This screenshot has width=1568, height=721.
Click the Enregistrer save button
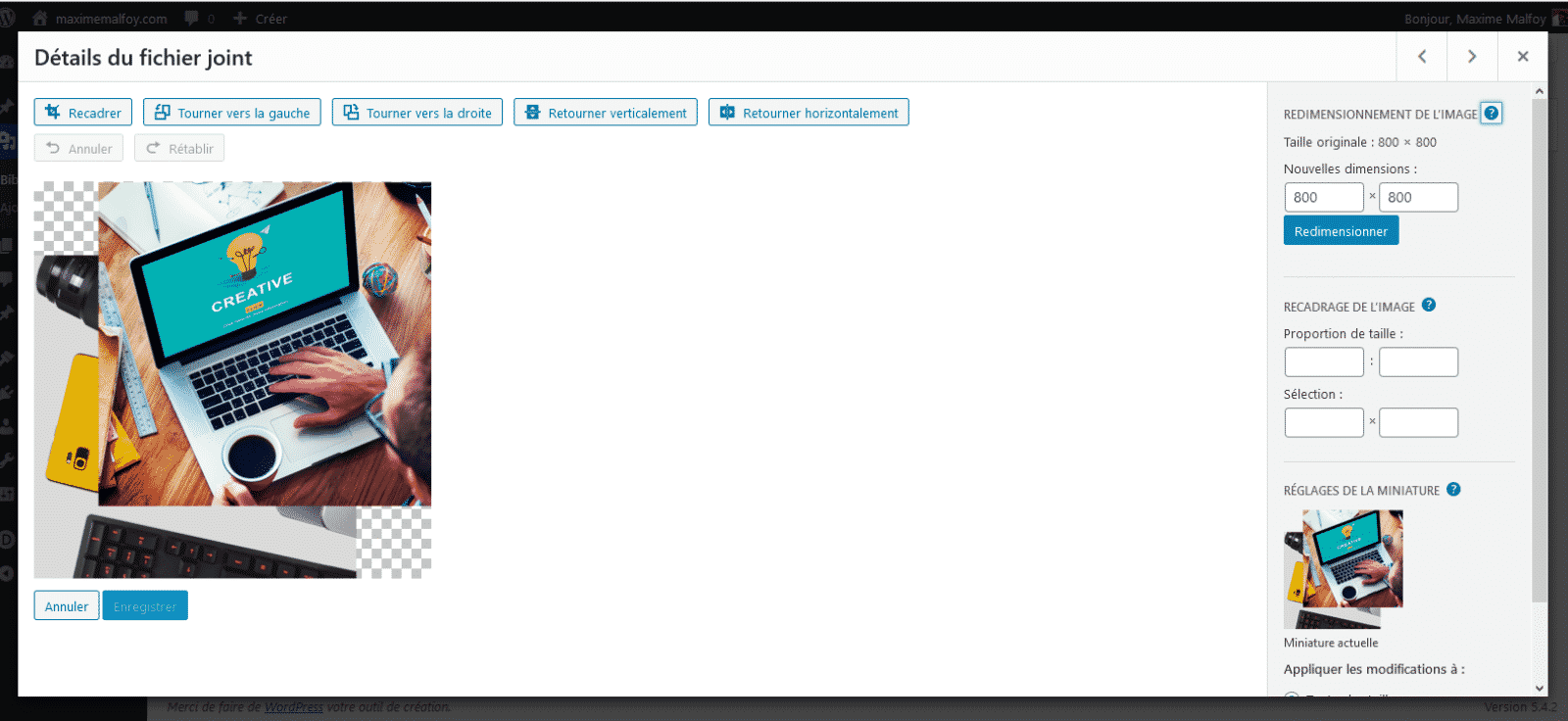pos(145,605)
